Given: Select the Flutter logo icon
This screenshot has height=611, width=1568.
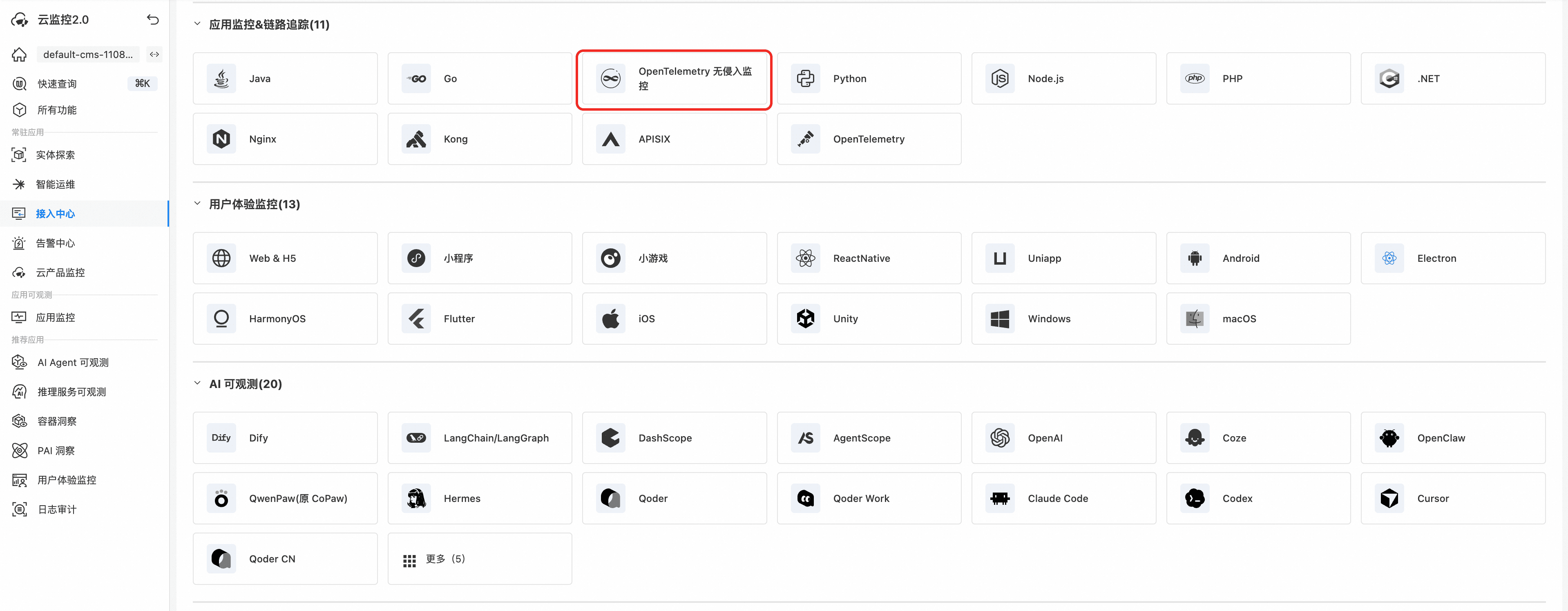Looking at the screenshot, I should [x=416, y=318].
